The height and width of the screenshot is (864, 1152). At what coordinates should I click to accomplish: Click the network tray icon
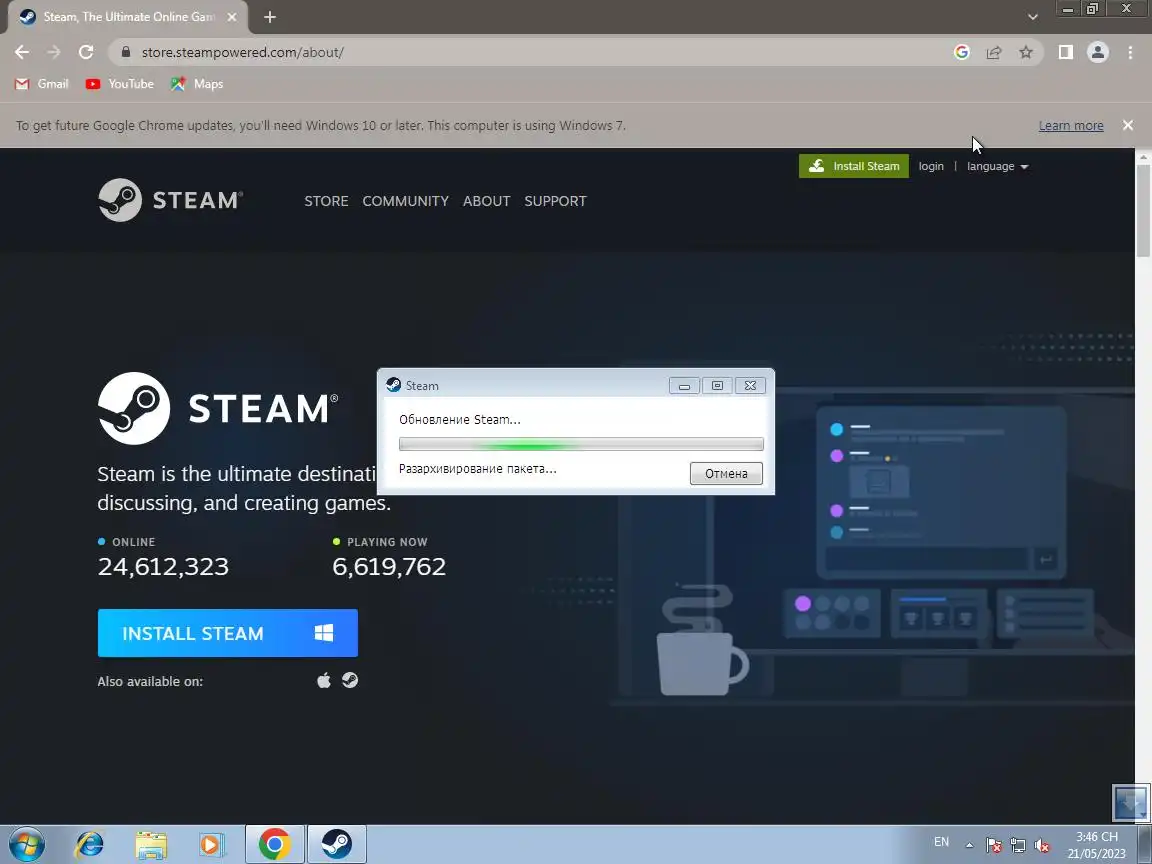pos(1018,845)
